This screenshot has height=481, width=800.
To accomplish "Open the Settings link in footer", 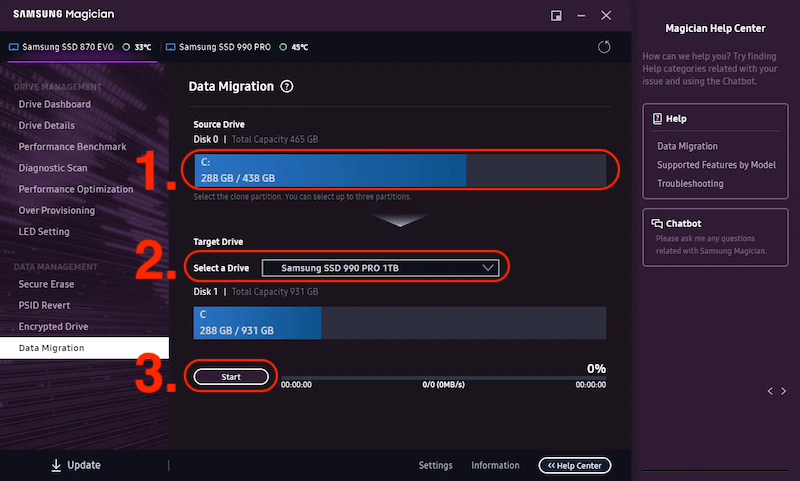I will point(435,465).
